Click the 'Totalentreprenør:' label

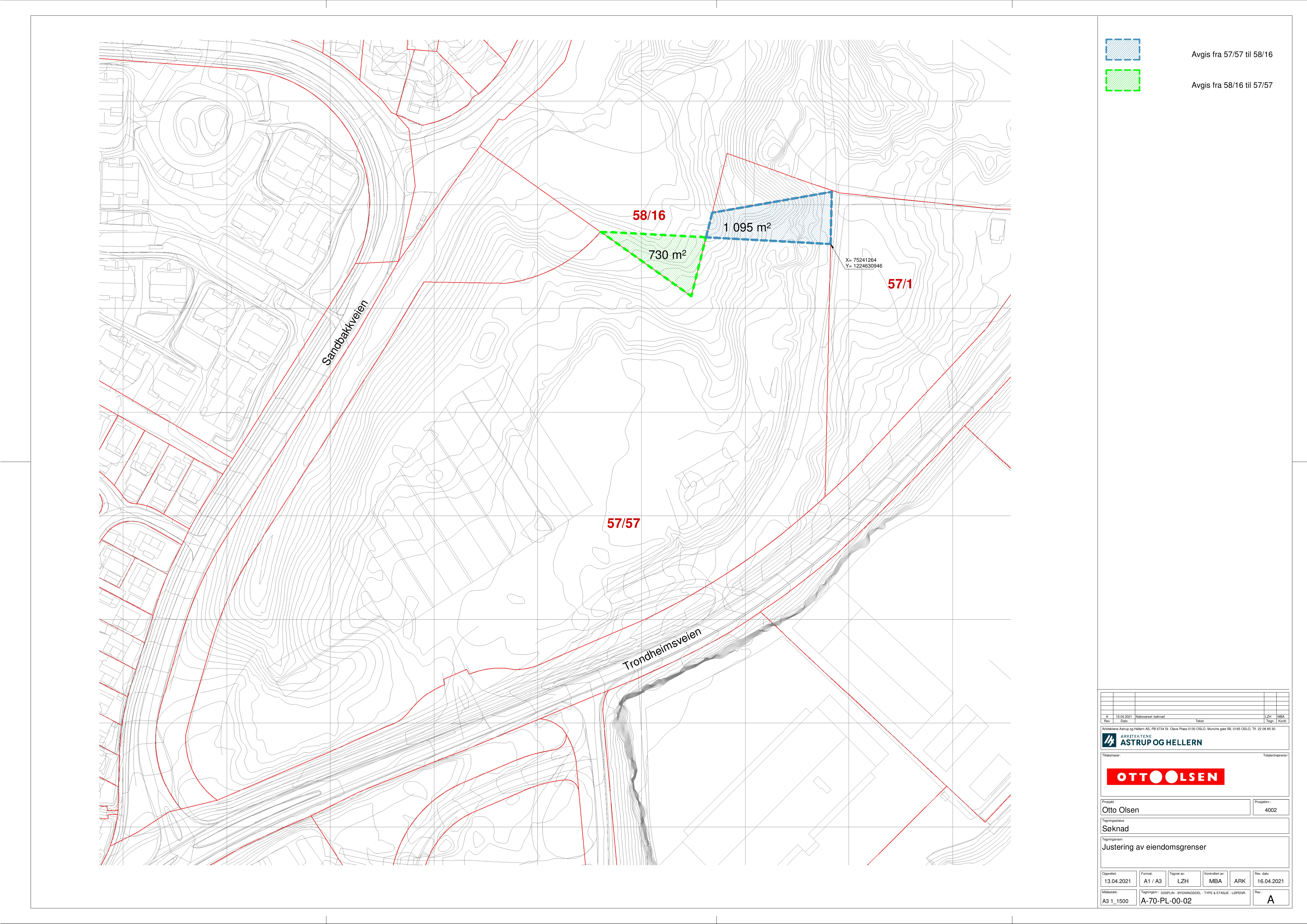tap(1276, 756)
